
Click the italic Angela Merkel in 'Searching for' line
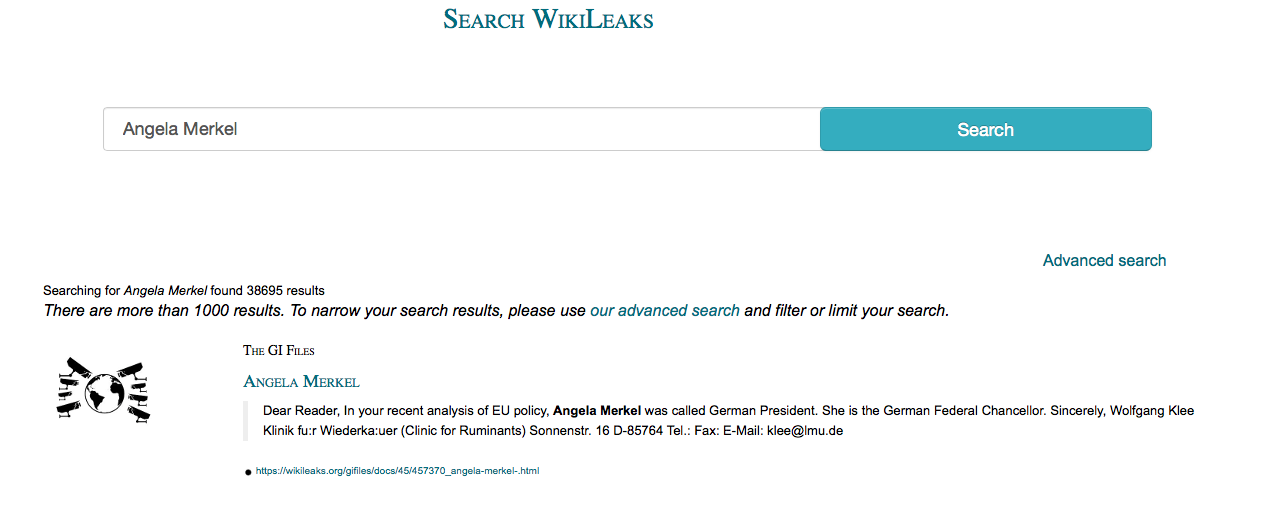coord(165,290)
